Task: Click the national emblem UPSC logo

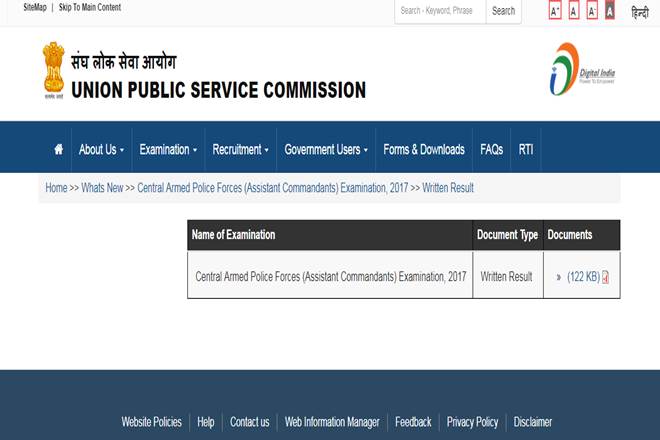Action: coord(53,71)
